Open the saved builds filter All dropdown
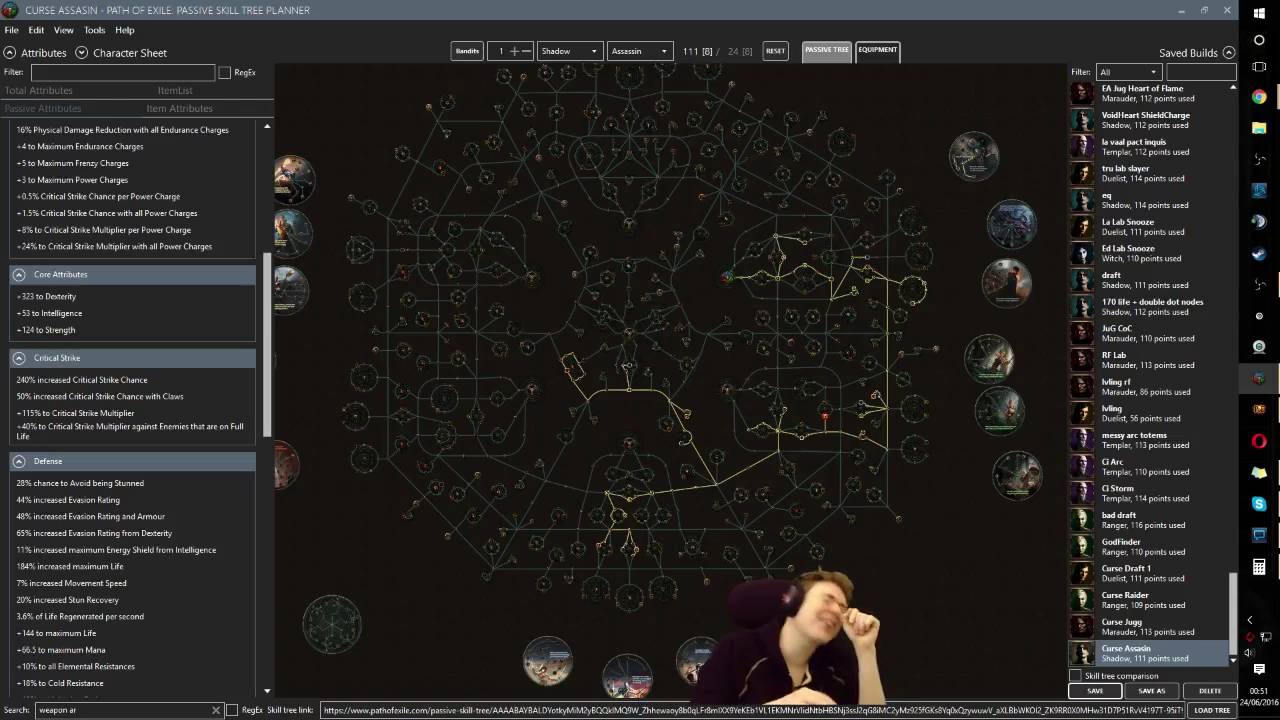Image resolution: width=1280 pixels, height=720 pixels. point(1129,72)
